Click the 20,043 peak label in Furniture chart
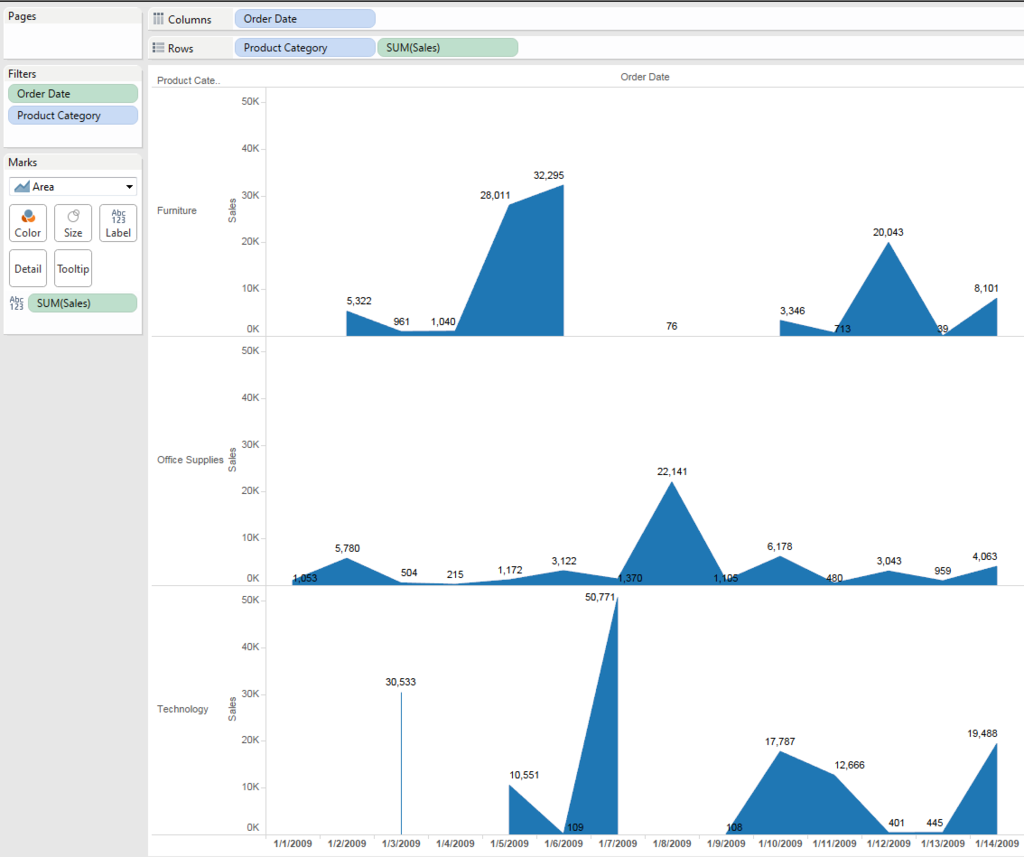Viewport: 1024px width, 857px height. (x=888, y=233)
